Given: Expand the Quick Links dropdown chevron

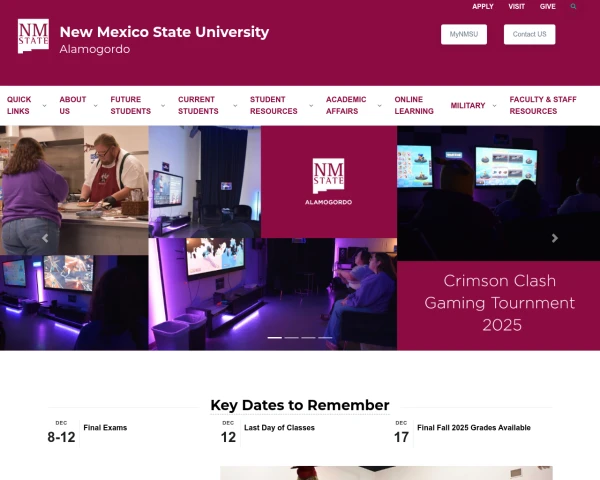Looking at the screenshot, I should click(x=44, y=106).
